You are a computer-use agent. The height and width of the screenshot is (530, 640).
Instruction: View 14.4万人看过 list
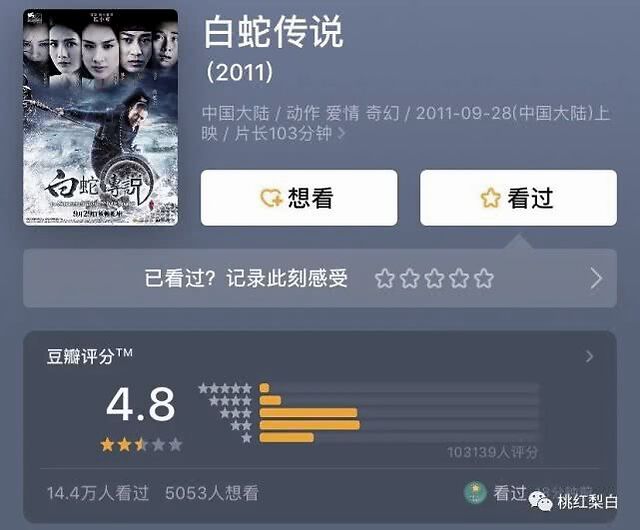tap(98, 493)
